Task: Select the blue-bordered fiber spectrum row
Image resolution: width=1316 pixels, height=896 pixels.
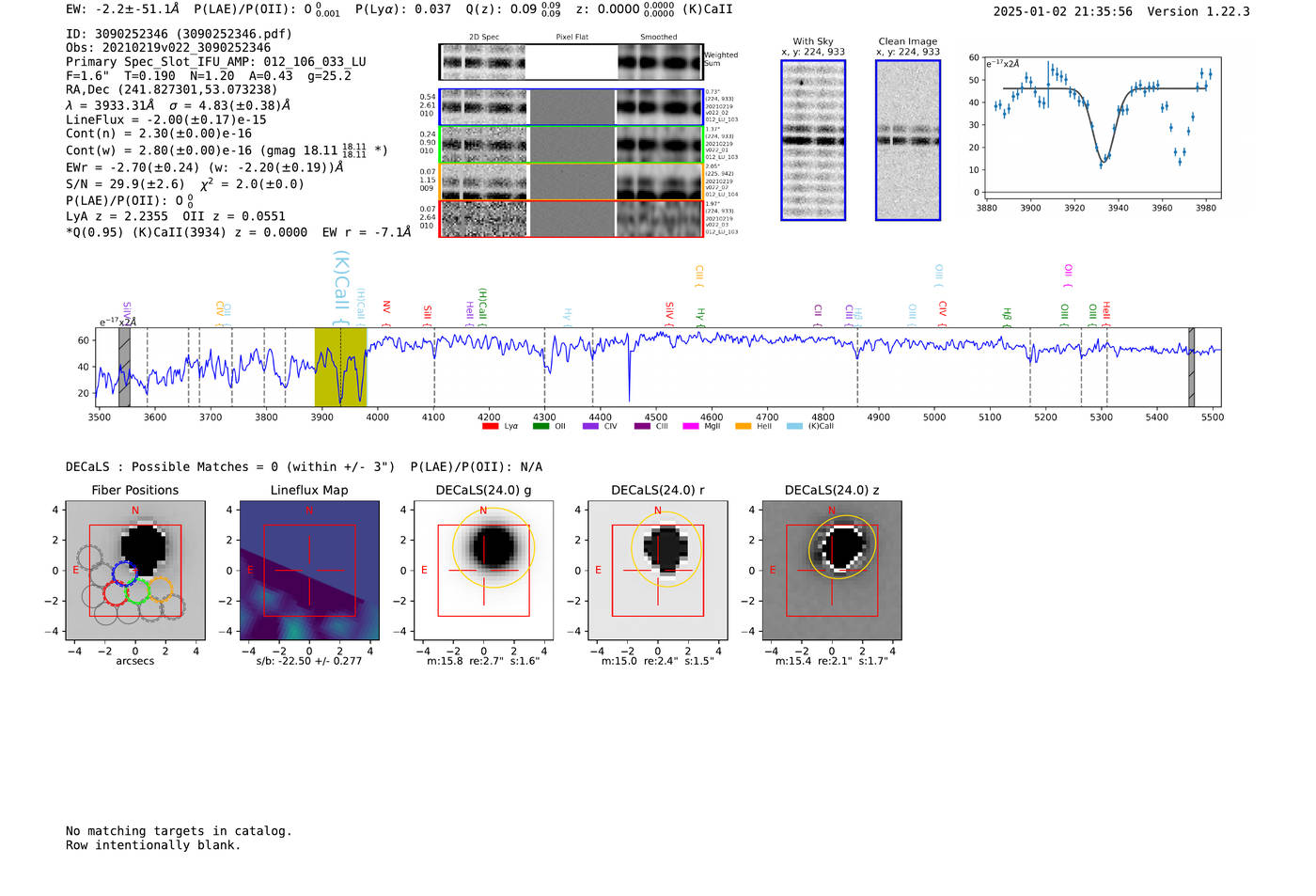Action: (571, 107)
